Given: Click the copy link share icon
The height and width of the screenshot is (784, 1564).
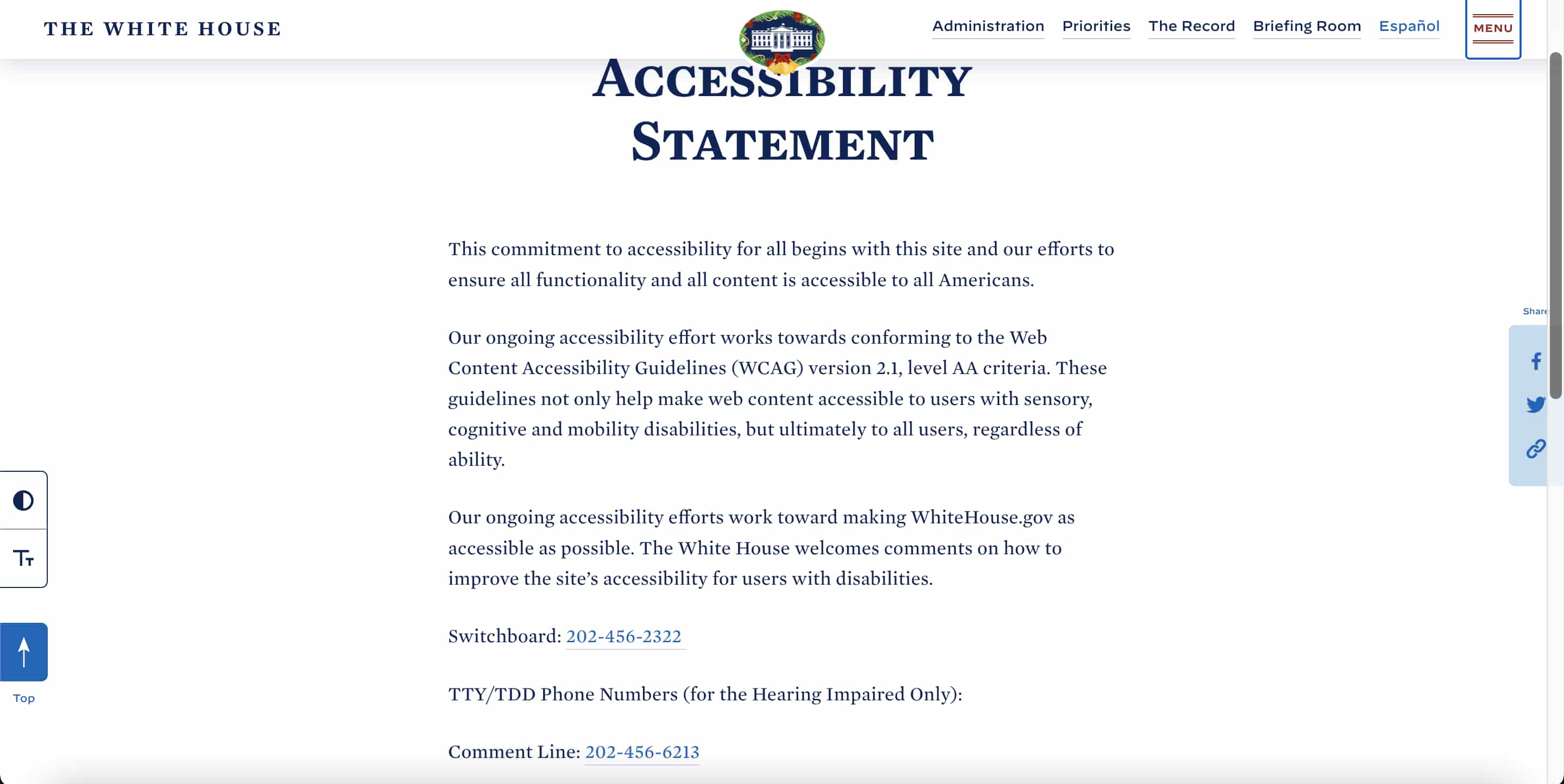Looking at the screenshot, I should pyautogui.click(x=1534, y=448).
